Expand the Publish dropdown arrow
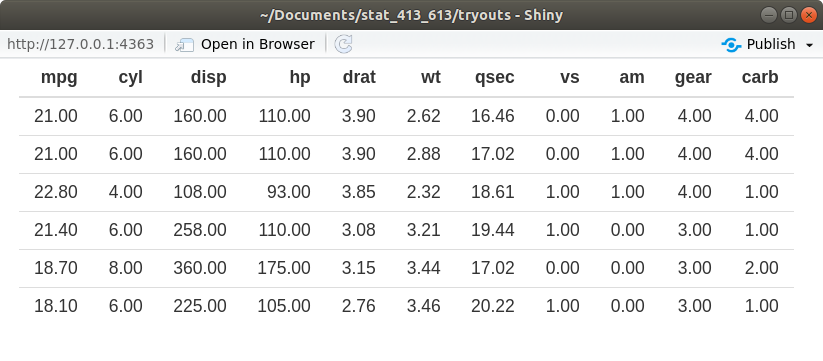This screenshot has width=823, height=361. click(809, 45)
